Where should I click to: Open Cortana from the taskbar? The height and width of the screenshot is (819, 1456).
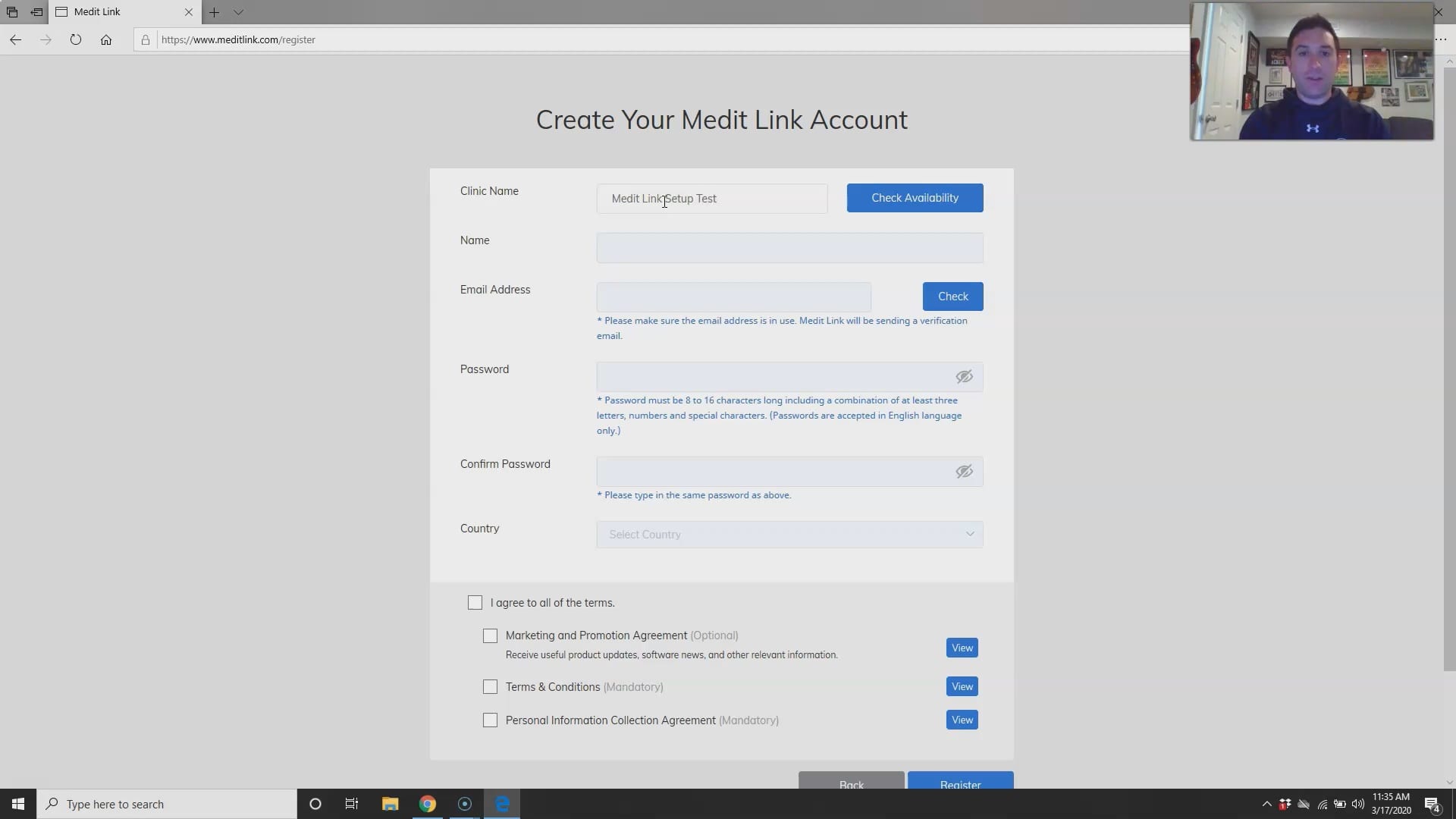(315, 804)
